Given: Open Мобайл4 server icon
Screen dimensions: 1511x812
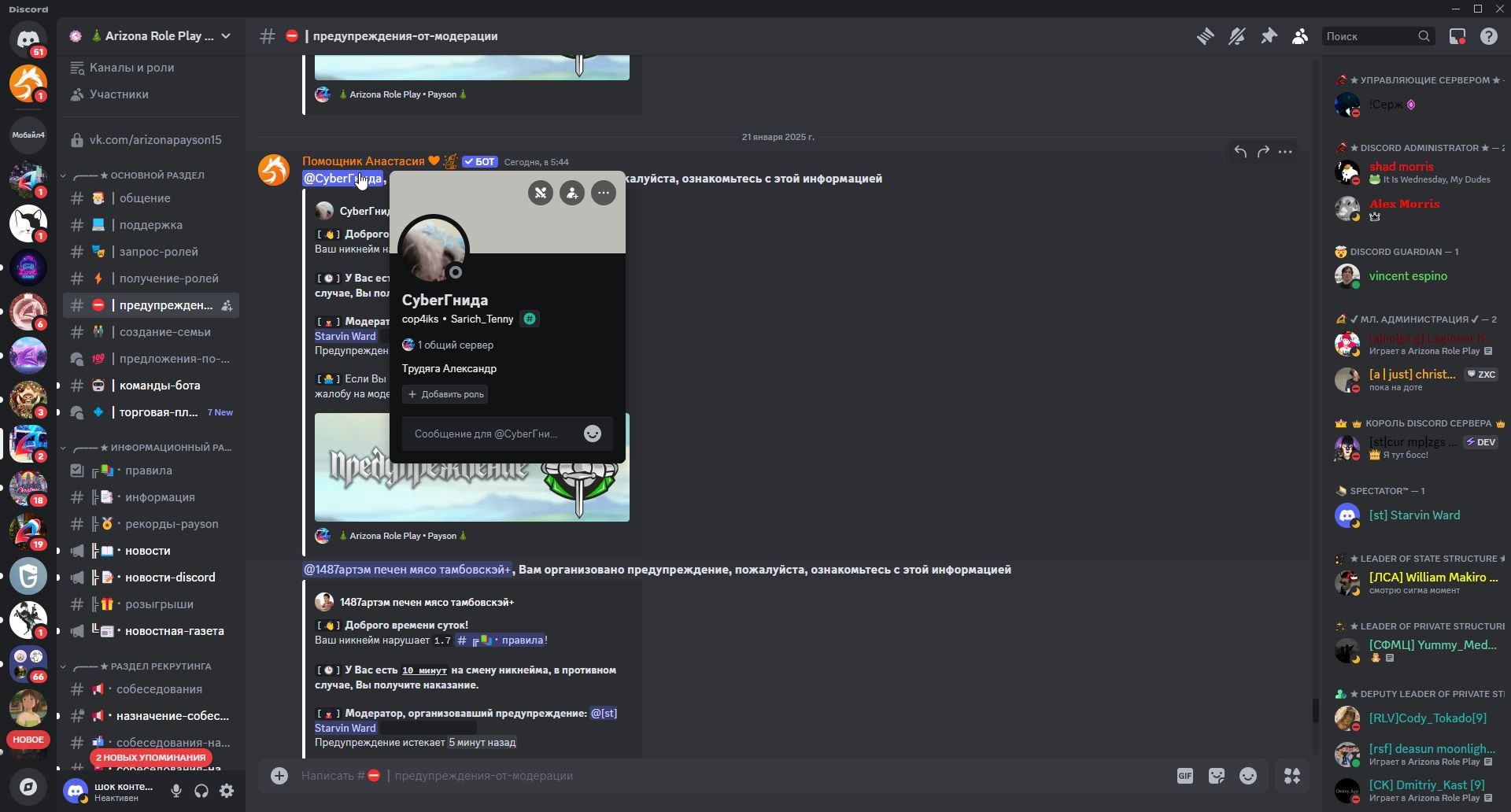Looking at the screenshot, I should (x=28, y=135).
